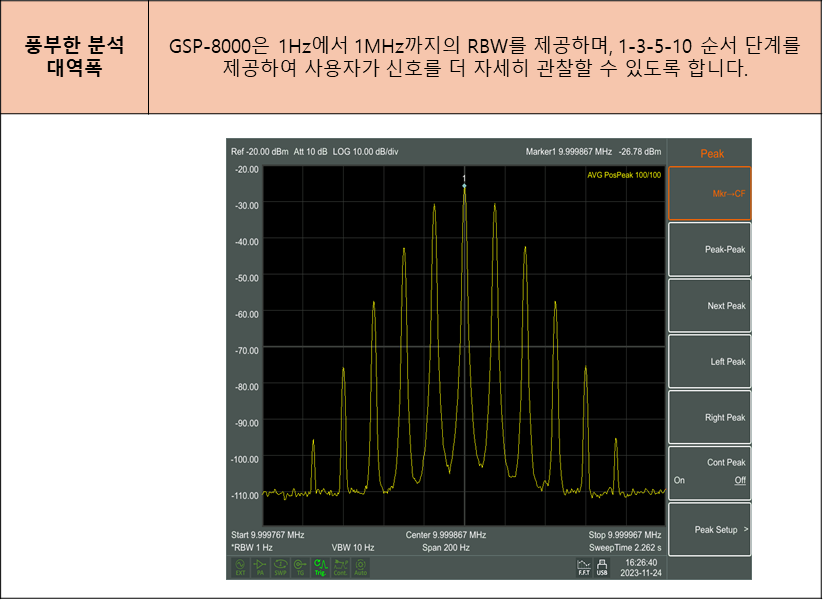Image resolution: width=823 pixels, height=600 pixels.
Task: Click the EXT reference status icon
Action: [240, 567]
